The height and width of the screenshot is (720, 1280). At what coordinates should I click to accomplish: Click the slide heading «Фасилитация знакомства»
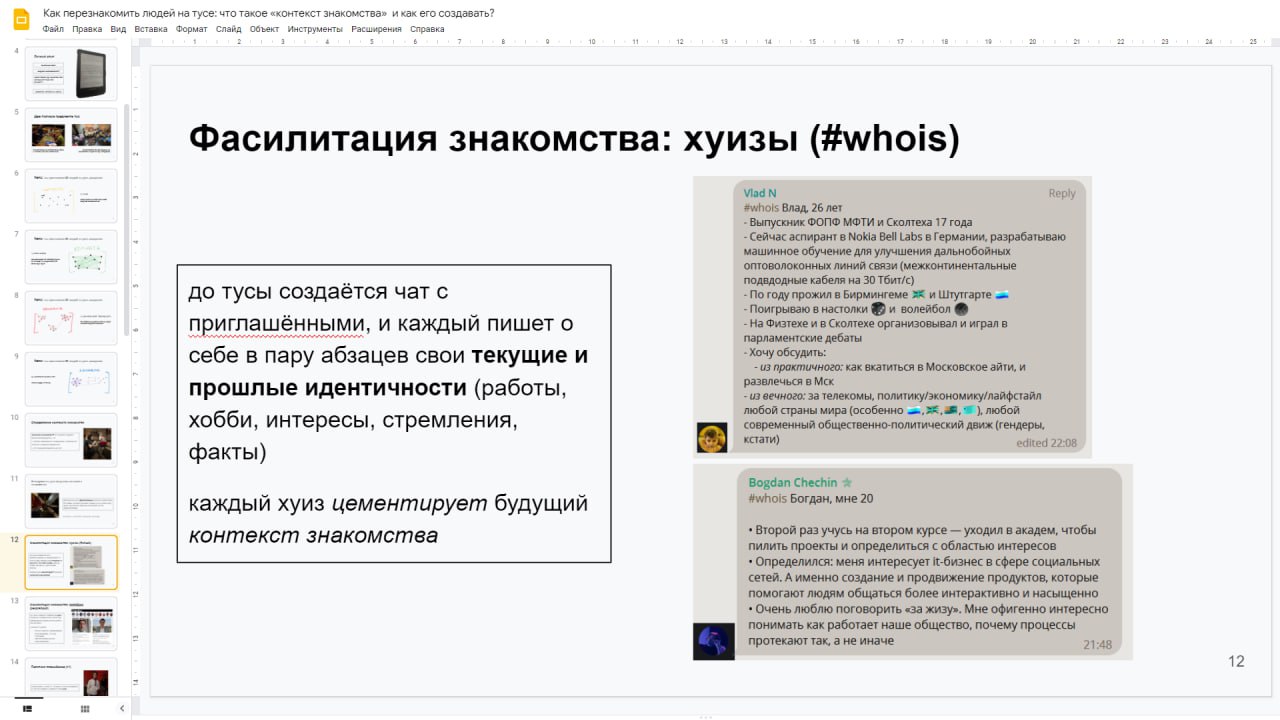coord(573,139)
